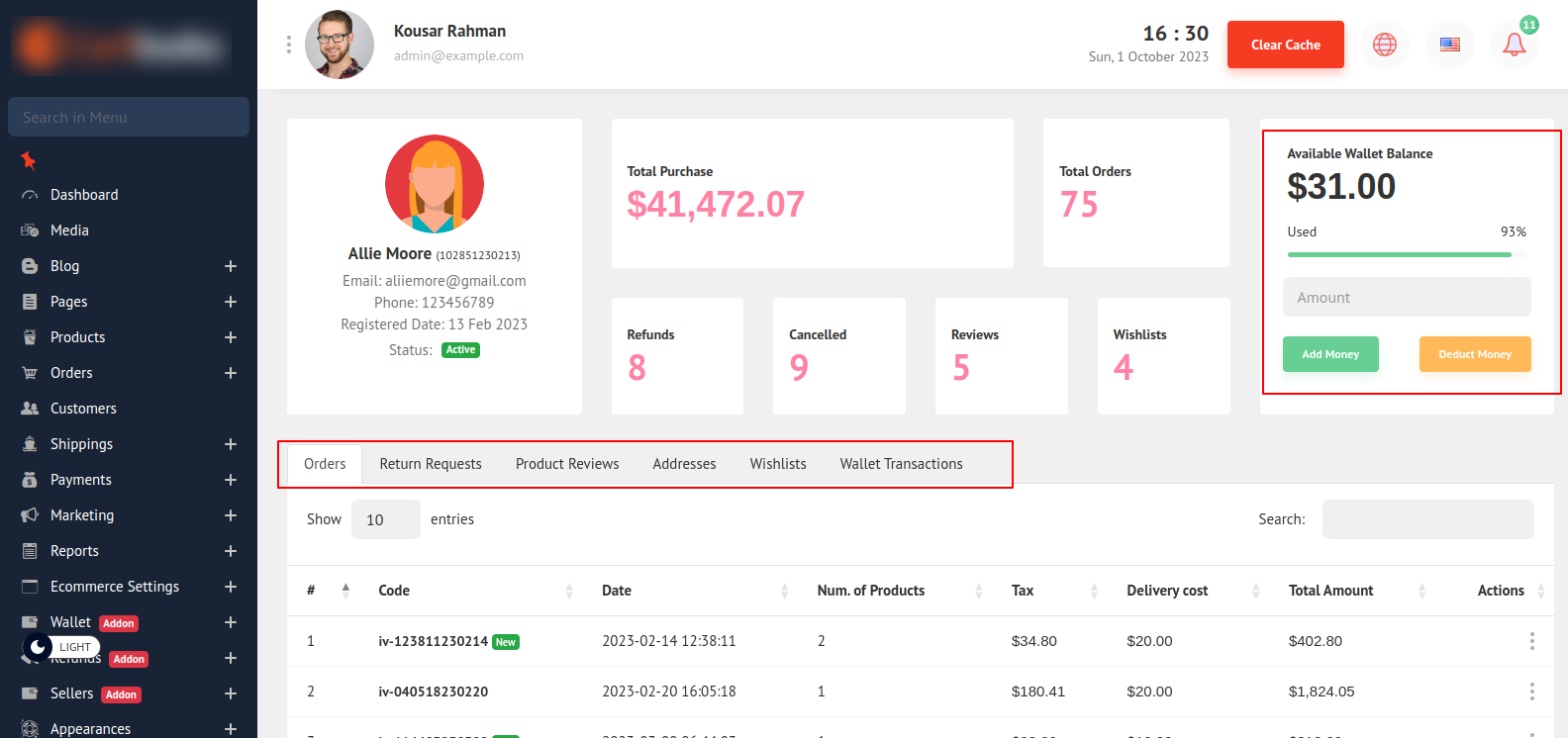
Task: Expand the Products menu plus sign
Action: pyautogui.click(x=231, y=337)
